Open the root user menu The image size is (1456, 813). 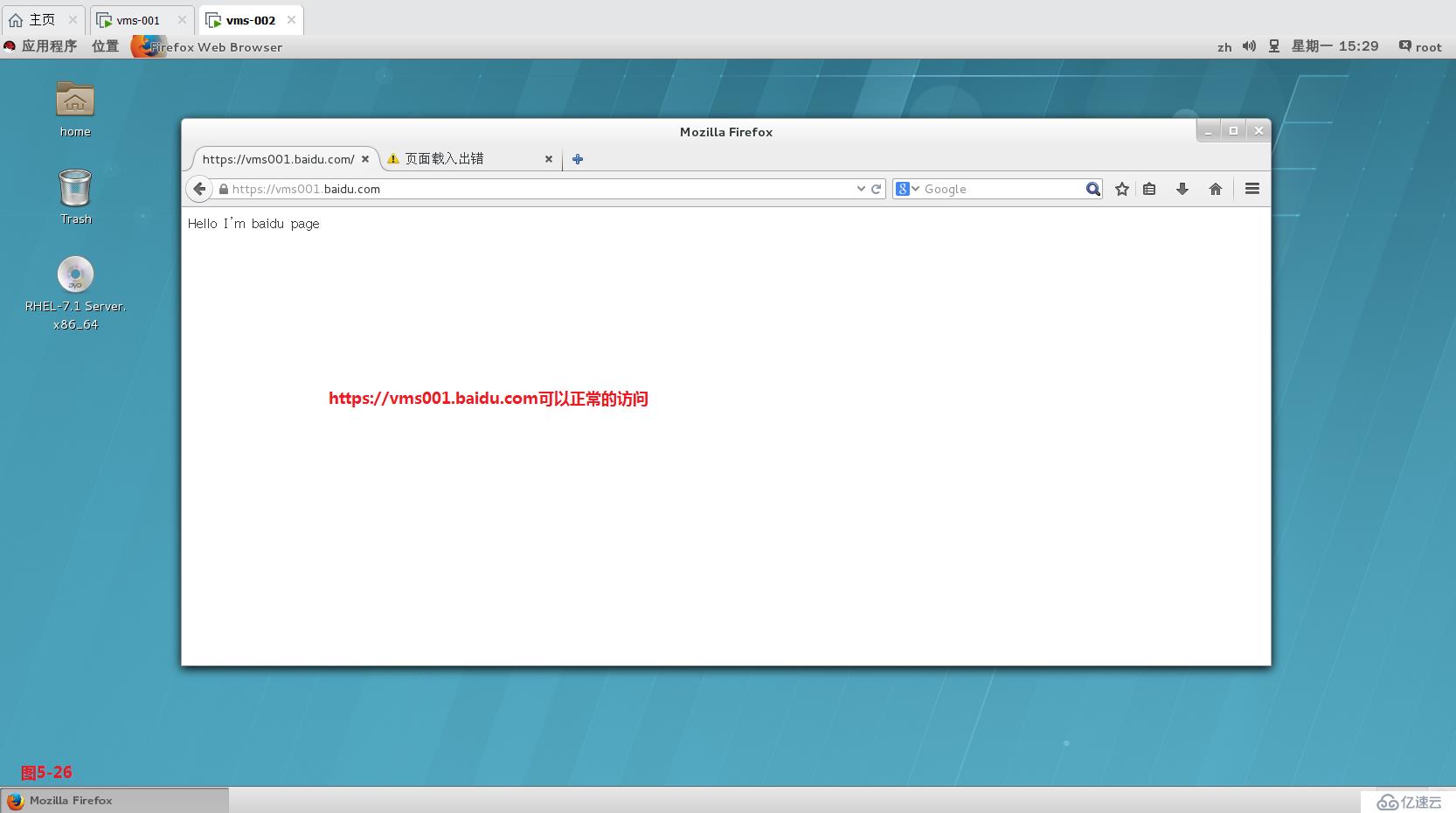(x=1420, y=46)
